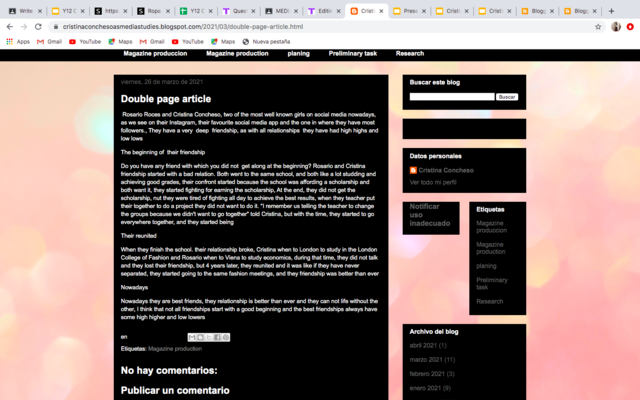Click the Blogger icon beside Cristina Concheso

click(413, 170)
